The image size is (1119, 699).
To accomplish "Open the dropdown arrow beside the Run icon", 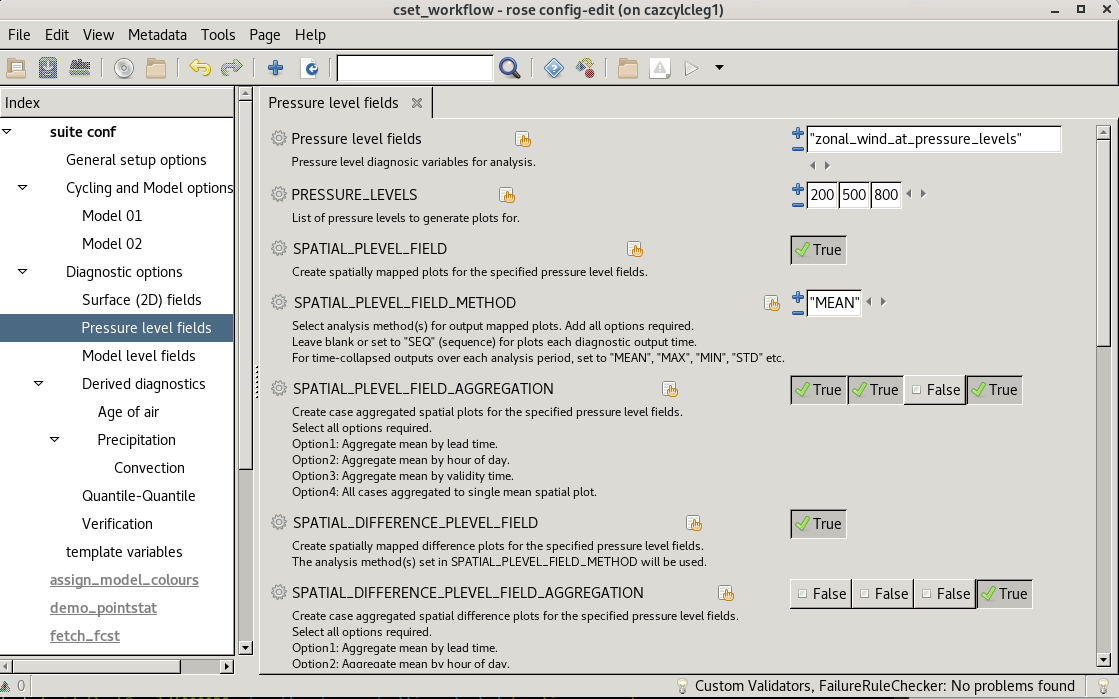I will click(x=719, y=68).
